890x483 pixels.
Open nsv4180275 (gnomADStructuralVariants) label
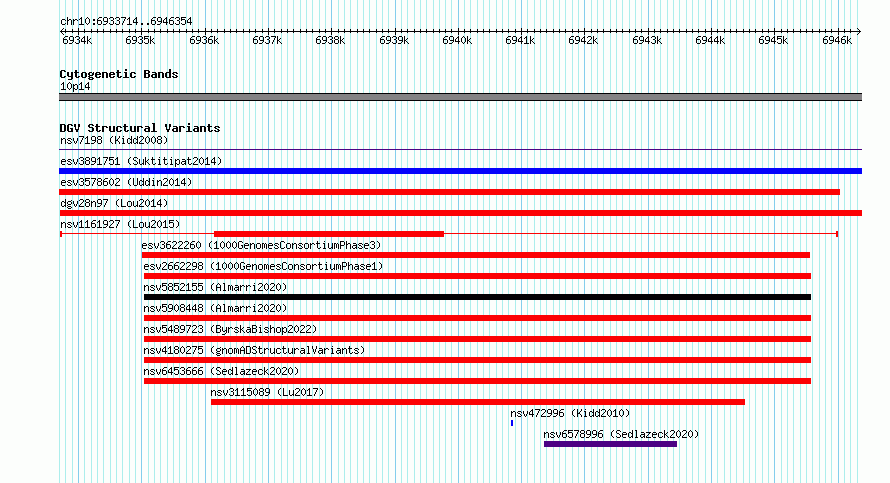254,350
